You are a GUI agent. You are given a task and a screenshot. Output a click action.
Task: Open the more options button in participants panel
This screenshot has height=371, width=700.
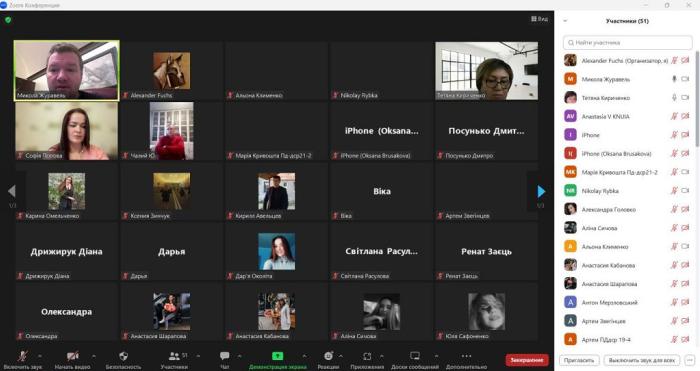(x=690, y=360)
